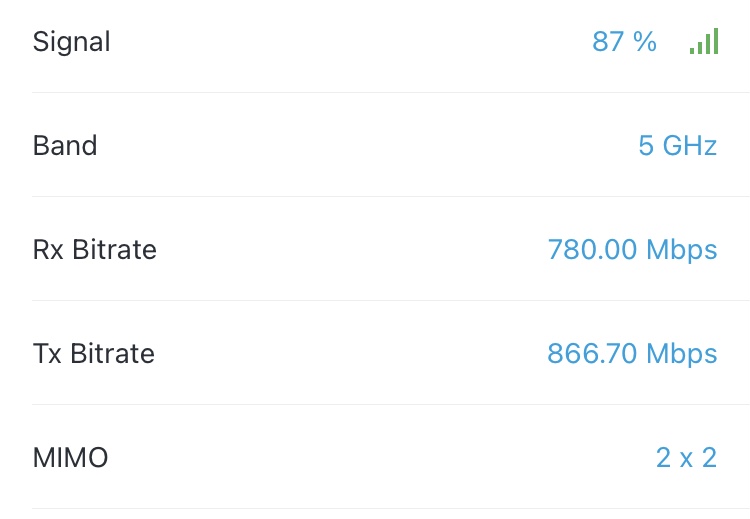Tap the Mbps unit in the Tx Bitrate row
750x519 pixels.
pos(682,354)
